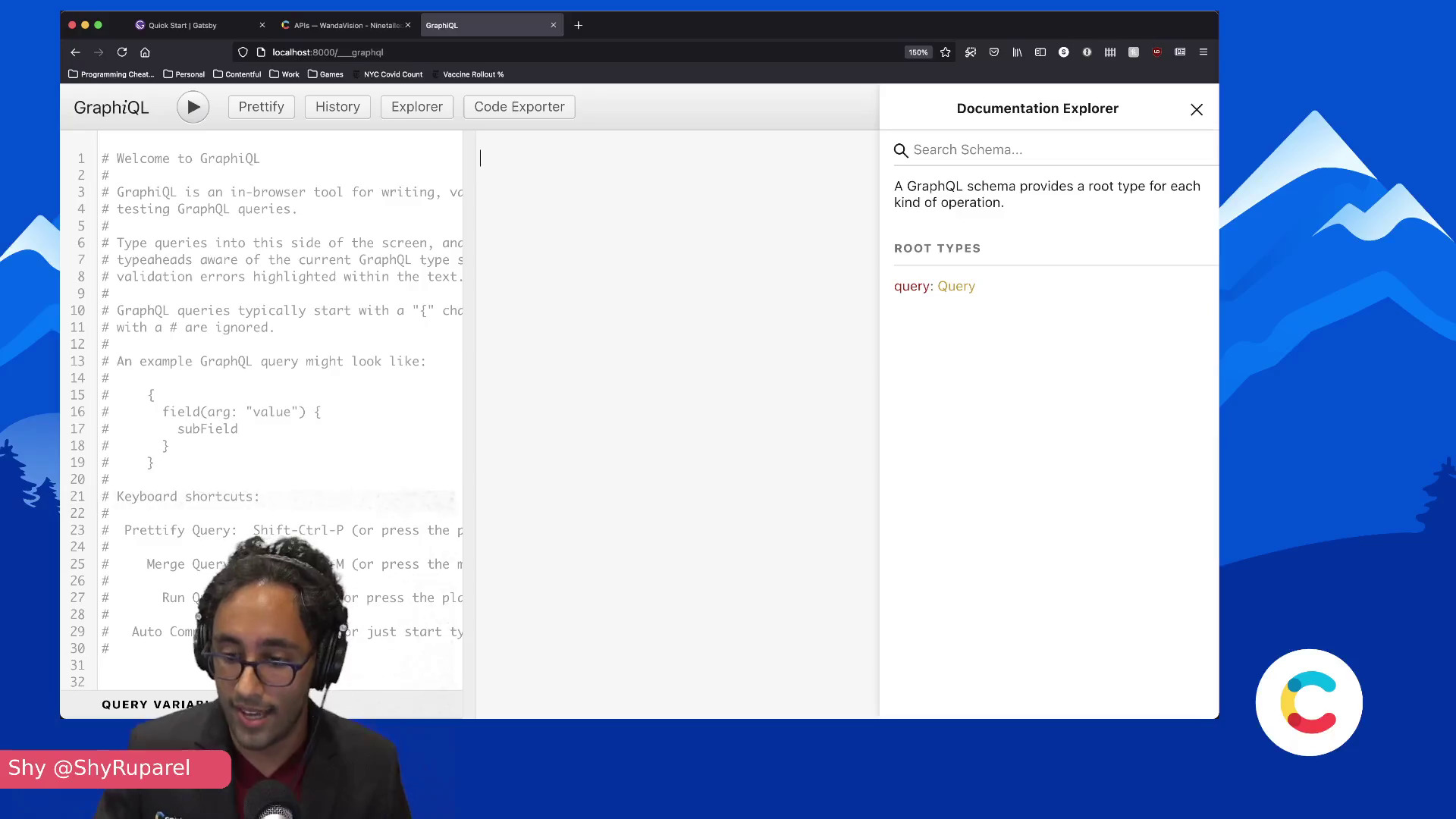Image resolution: width=1456 pixels, height=819 pixels.
Task: Toggle the Explorer panel
Action: click(416, 107)
